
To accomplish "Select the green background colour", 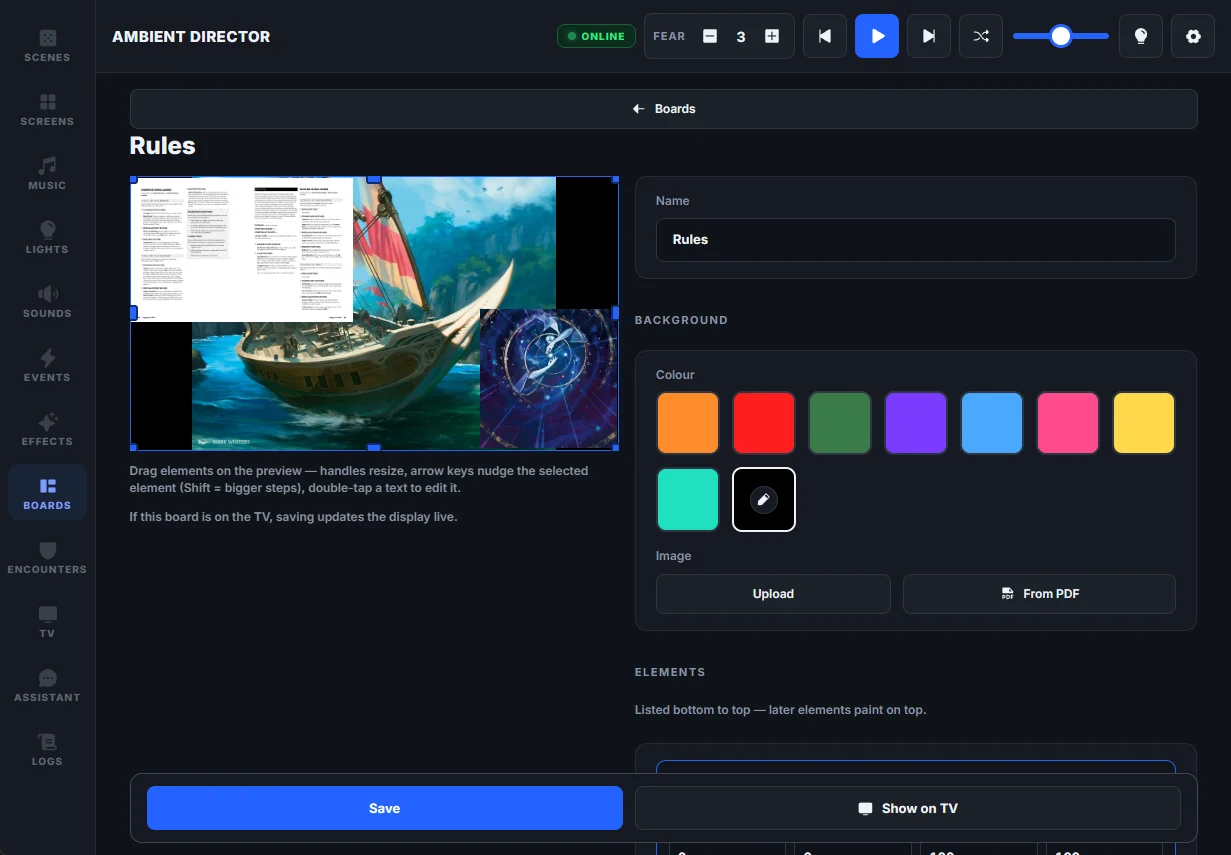I will 840,423.
